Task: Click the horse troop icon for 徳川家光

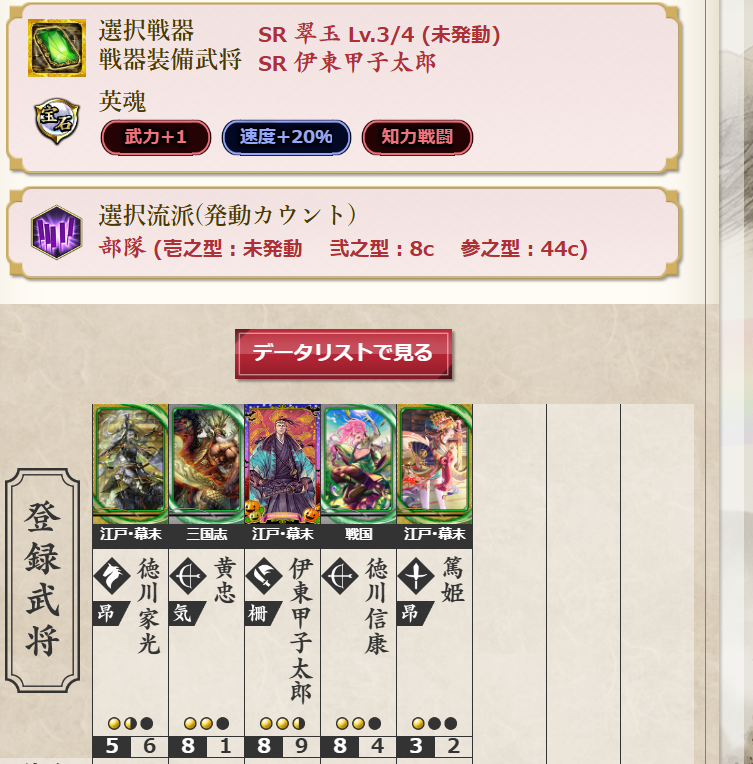Action: pos(112,576)
